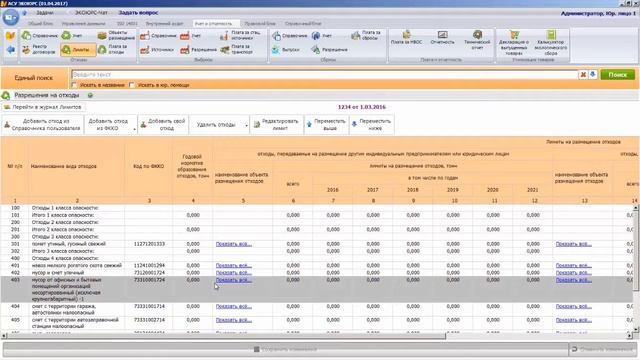Open Показать всё link in row 403, column 5

pos(233,280)
